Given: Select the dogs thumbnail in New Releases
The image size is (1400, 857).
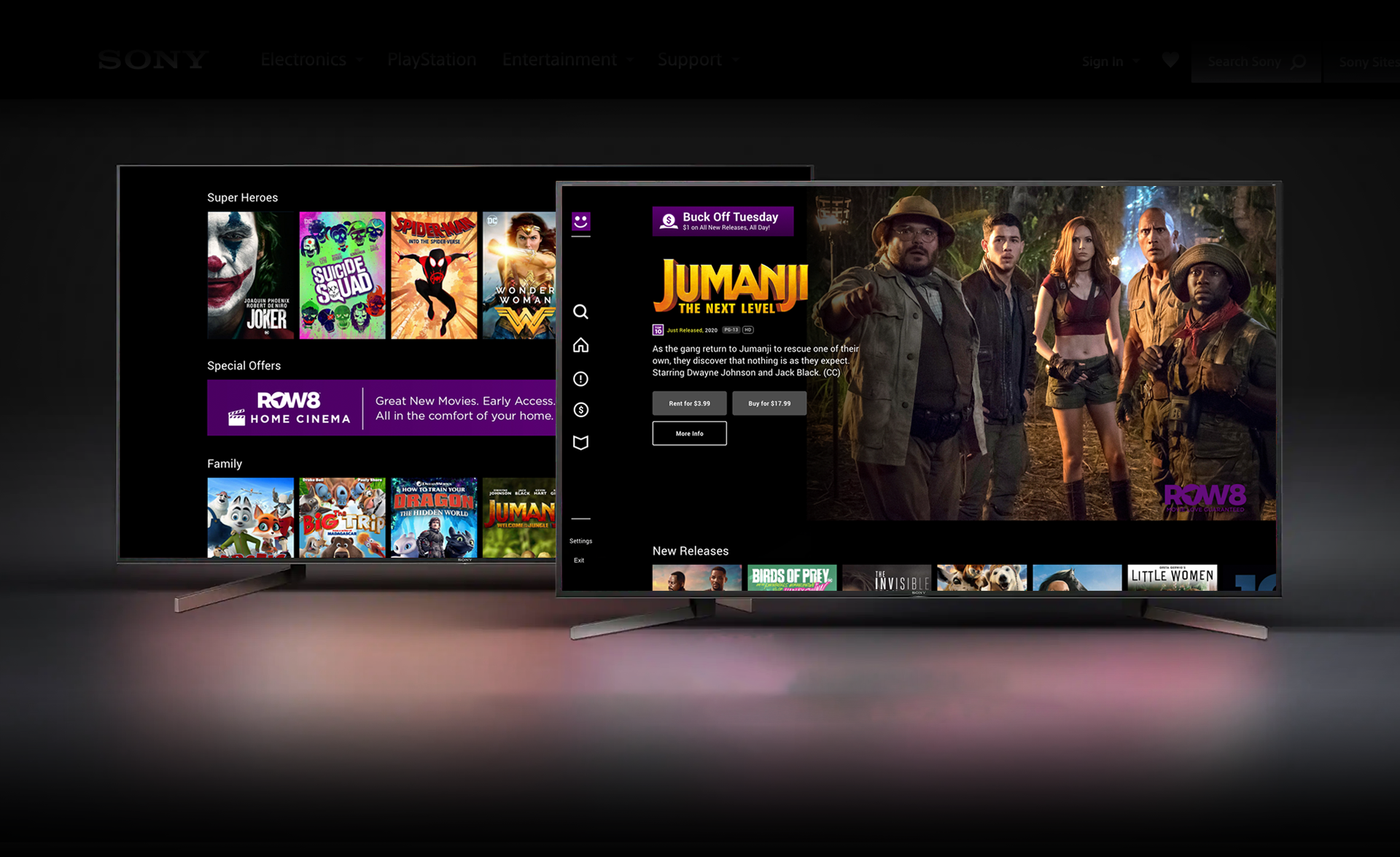Looking at the screenshot, I should [981, 578].
